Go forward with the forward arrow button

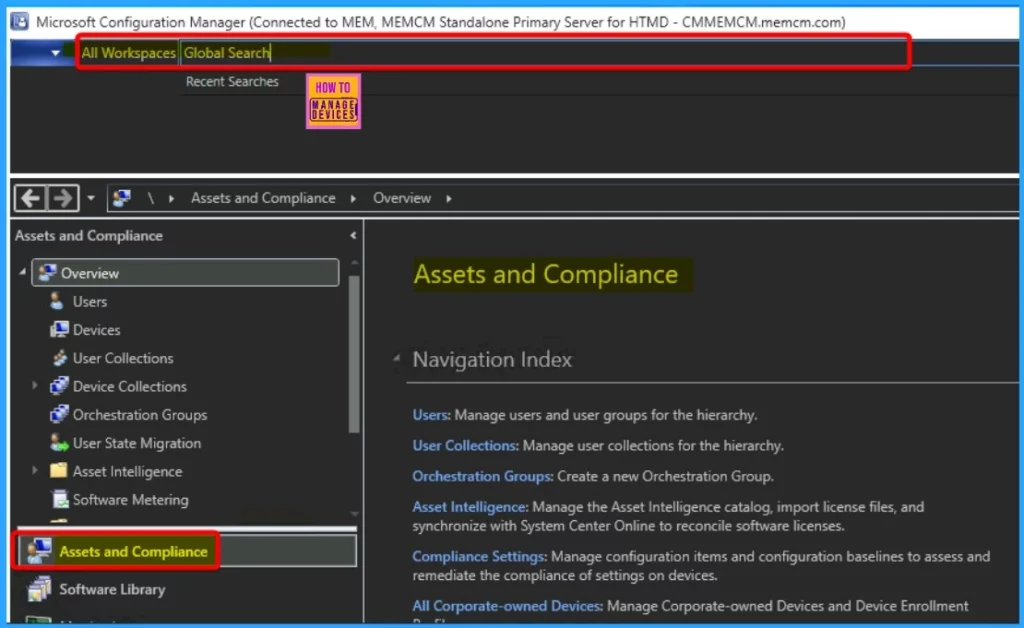(x=63, y=198)
